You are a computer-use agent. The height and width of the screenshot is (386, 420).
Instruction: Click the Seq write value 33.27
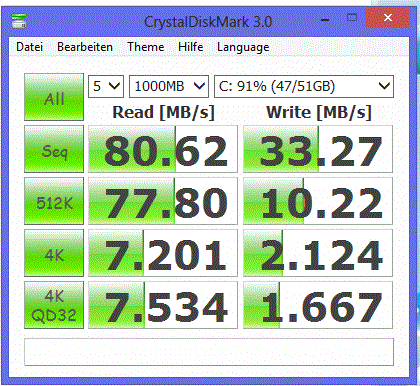pos(318,149)
